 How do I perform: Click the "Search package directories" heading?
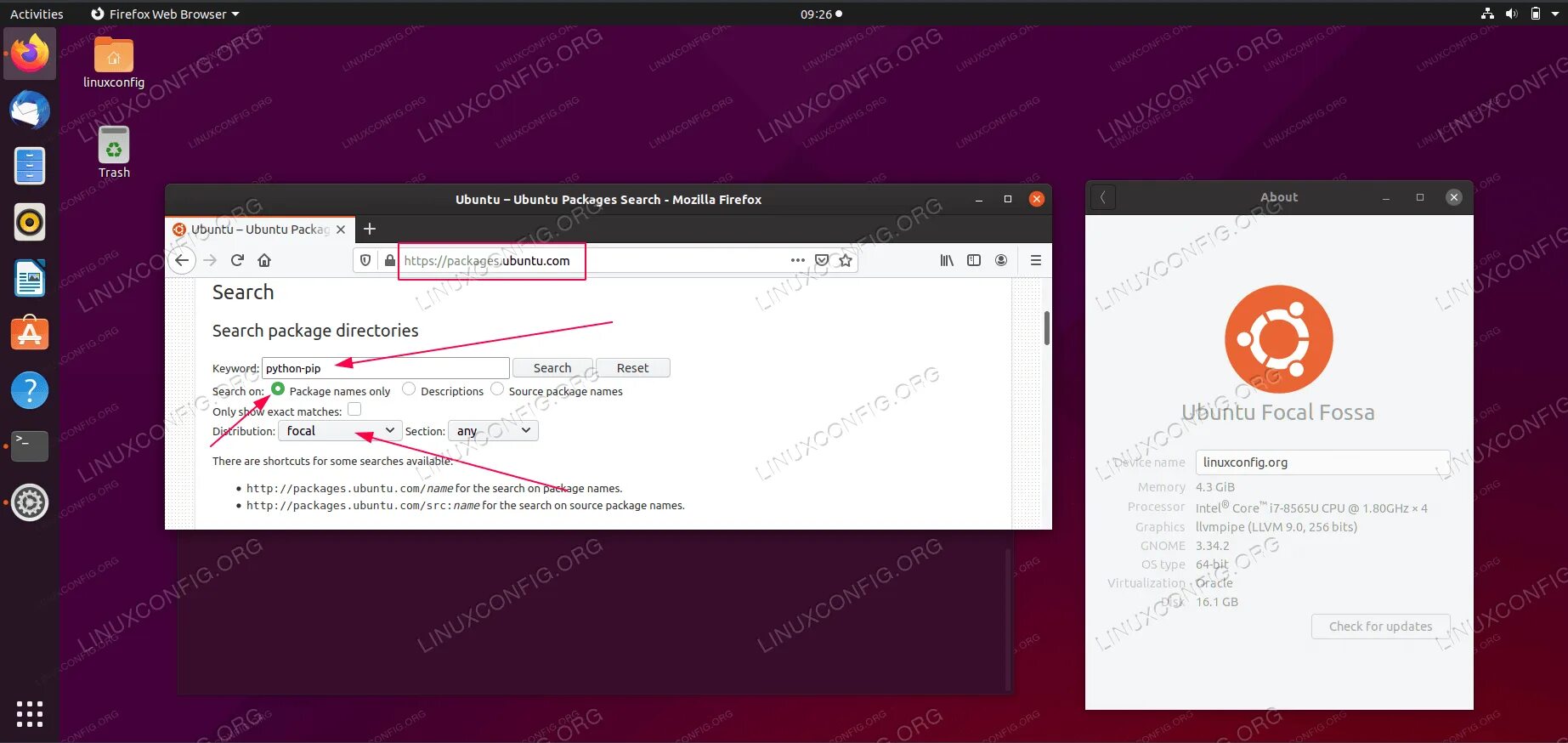click(x=315, y=331)
